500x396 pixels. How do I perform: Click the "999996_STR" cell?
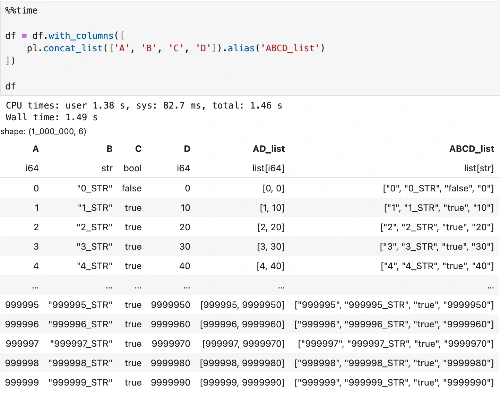(80, 324)
